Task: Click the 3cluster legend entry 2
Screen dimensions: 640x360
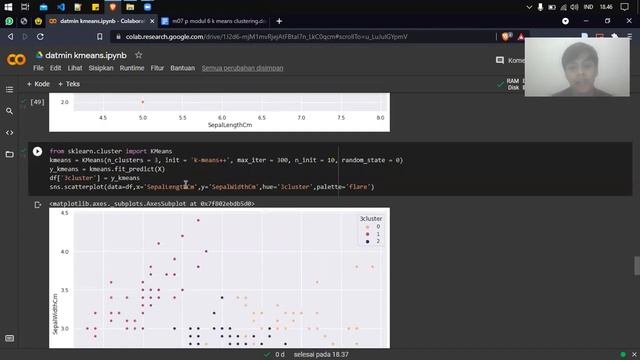Action: pos(373,241)
